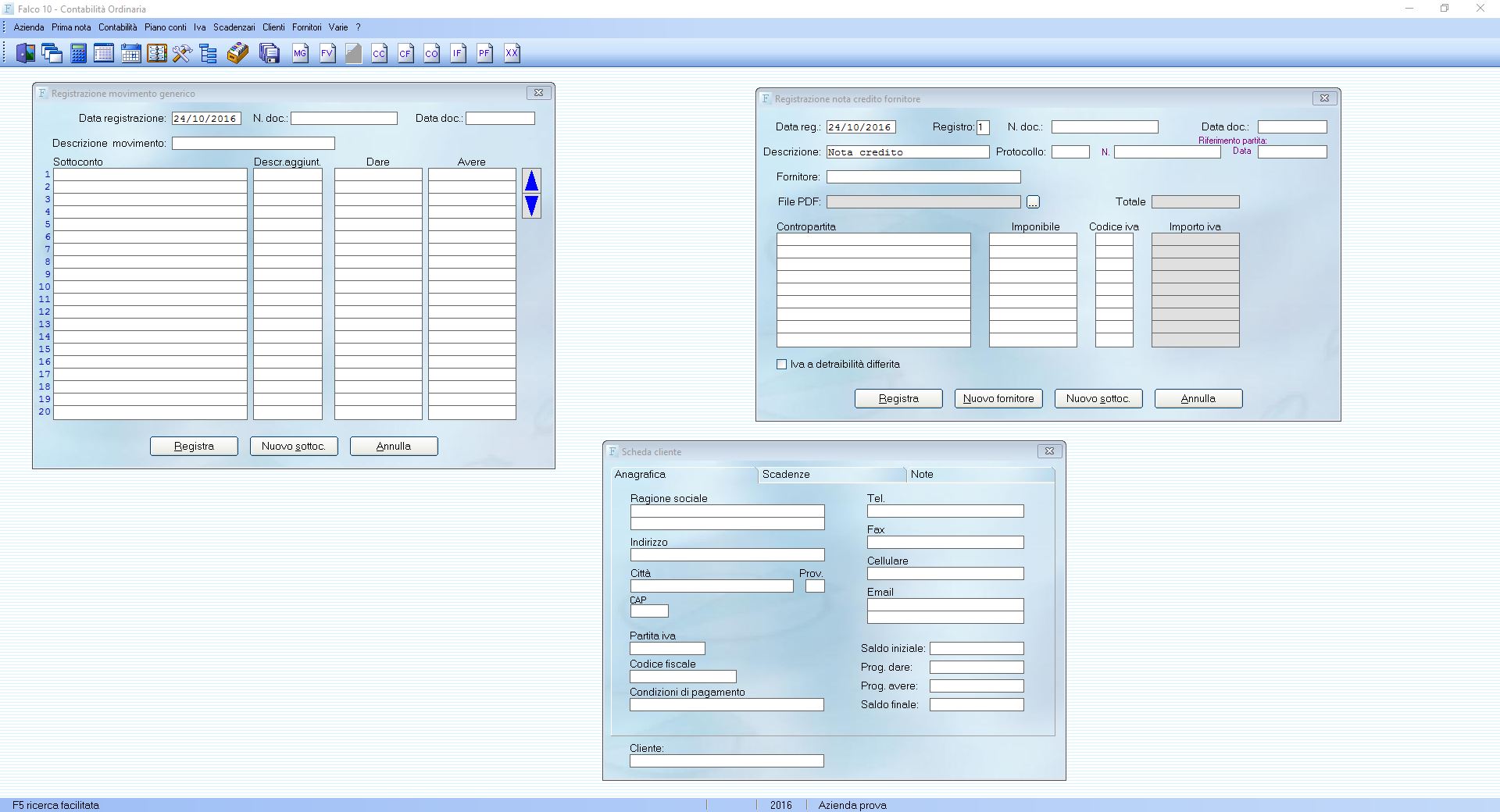The width and height of the screenshot is (1500, 812).
Task: Open the Iva menu
Action: coord(200,27)
